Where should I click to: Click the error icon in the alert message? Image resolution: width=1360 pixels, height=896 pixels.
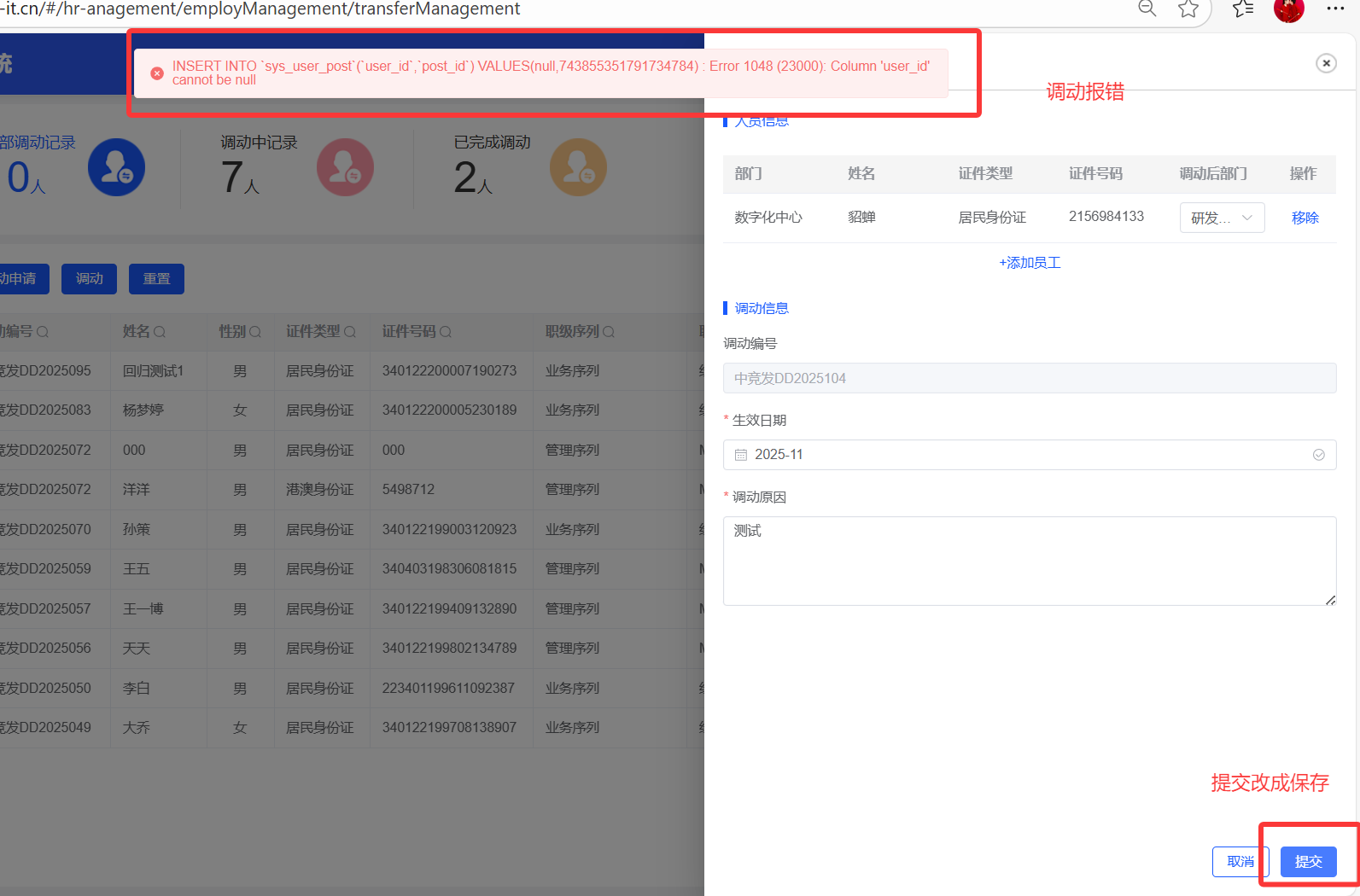point(157,73)
